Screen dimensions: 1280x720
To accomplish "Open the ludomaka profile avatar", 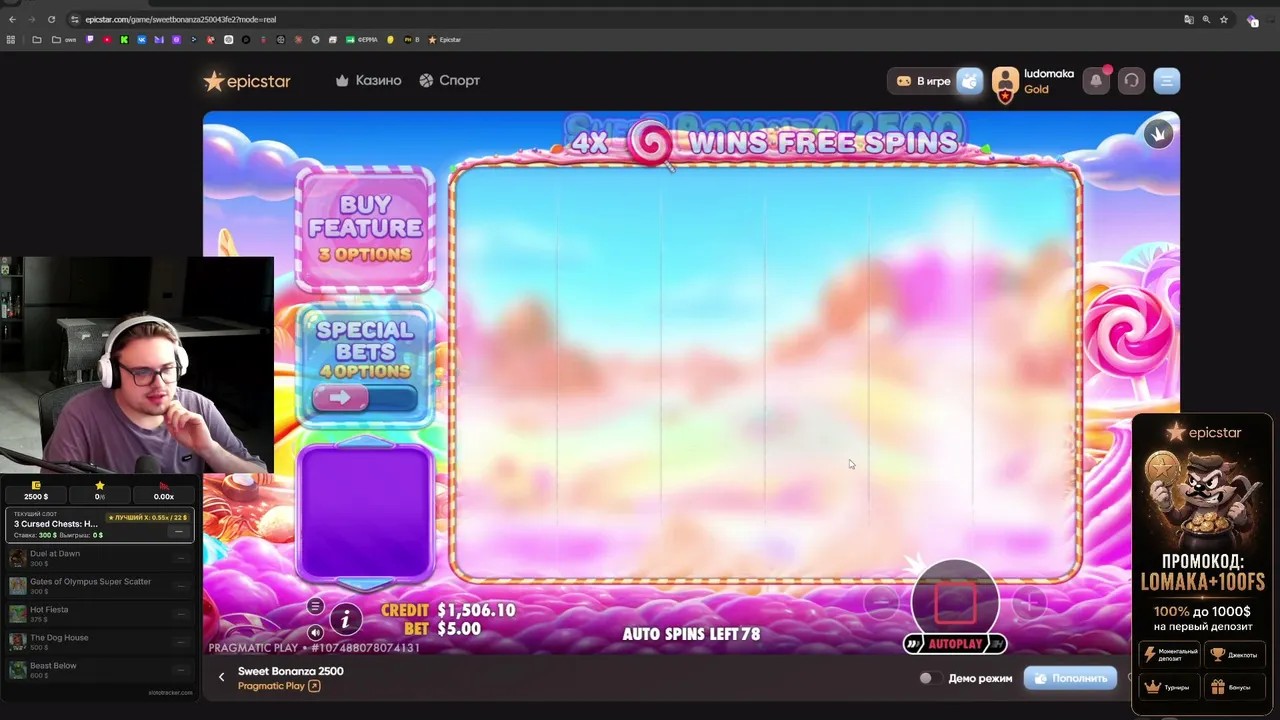I will 1005,81.
